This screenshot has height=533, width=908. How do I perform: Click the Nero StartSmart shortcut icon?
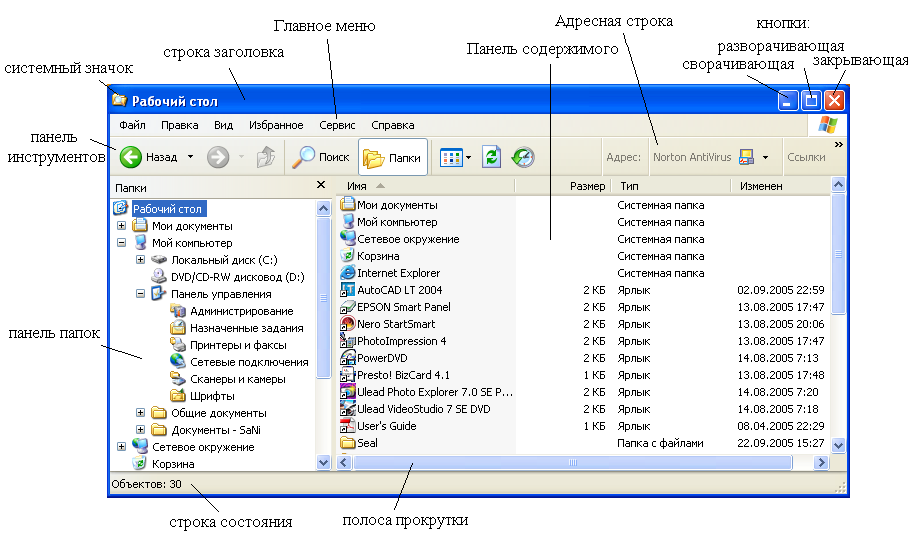(x=347, y=323)
